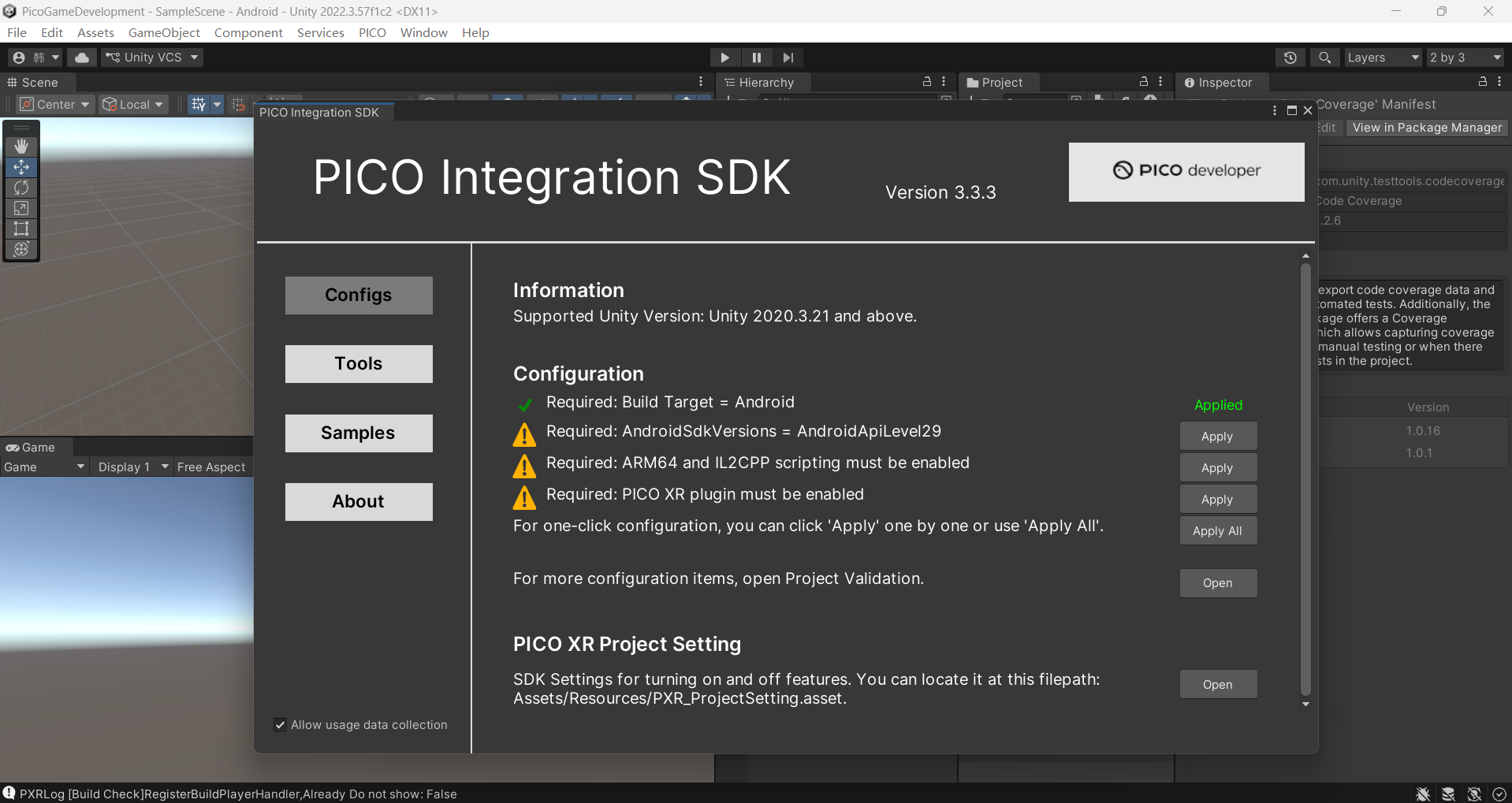Select the Move tool in Scene
The width and height of the screenshot is (1512, 803).
(x=21, y=167)
